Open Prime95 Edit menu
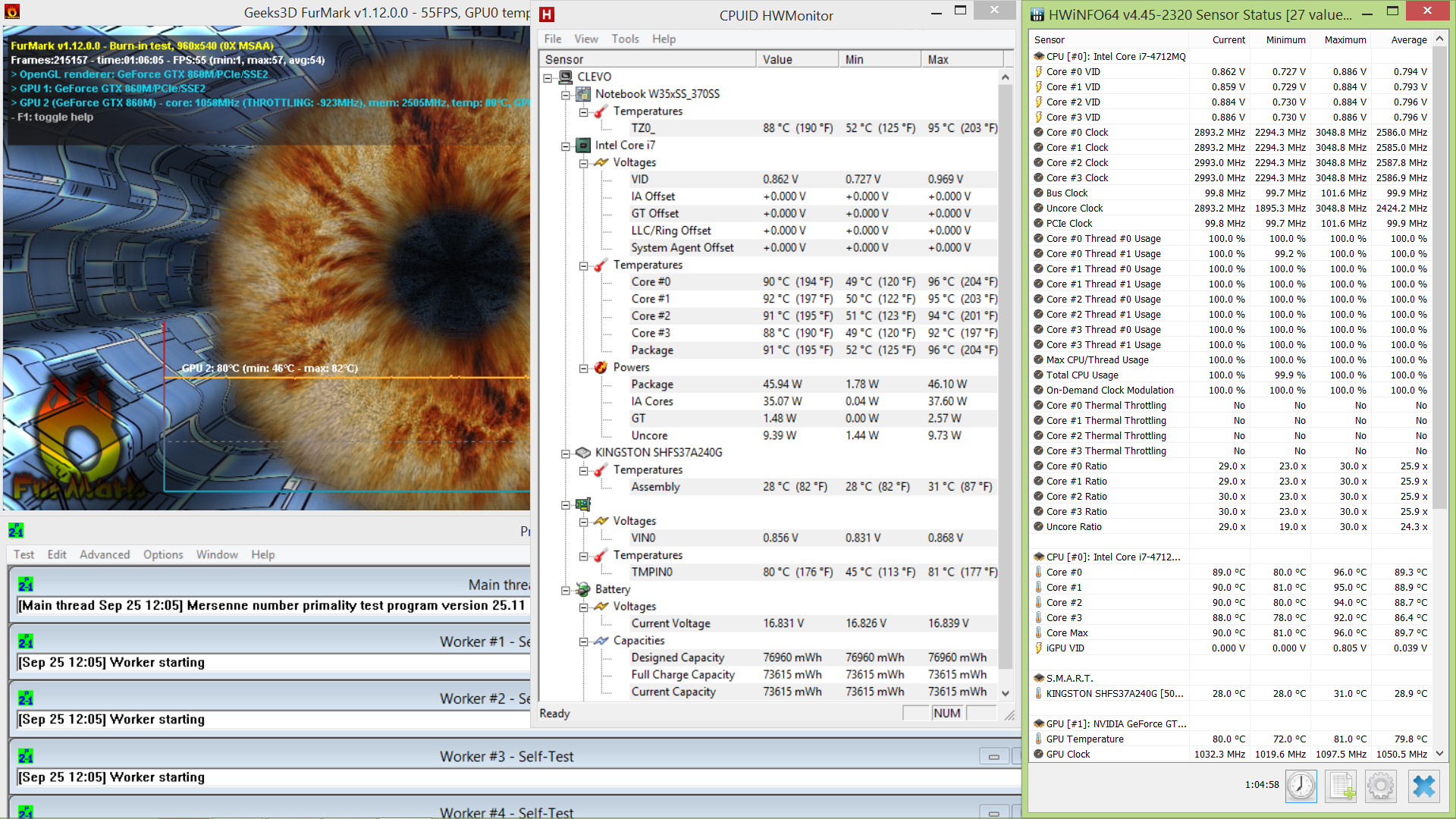The height and width of the screenshot is (819, 1456). 57,554
